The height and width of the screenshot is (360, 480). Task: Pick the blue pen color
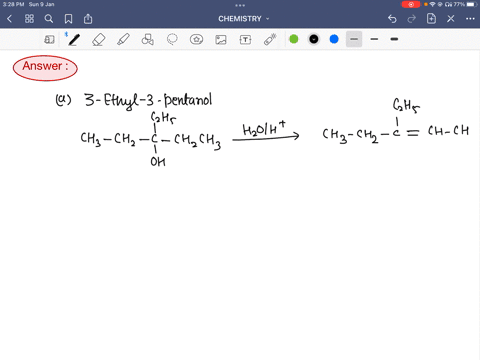(x=334, y=39)
